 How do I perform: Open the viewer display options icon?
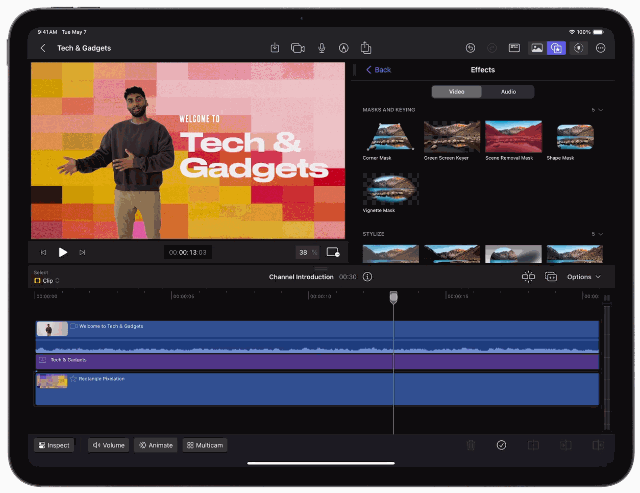click(333, 252)
